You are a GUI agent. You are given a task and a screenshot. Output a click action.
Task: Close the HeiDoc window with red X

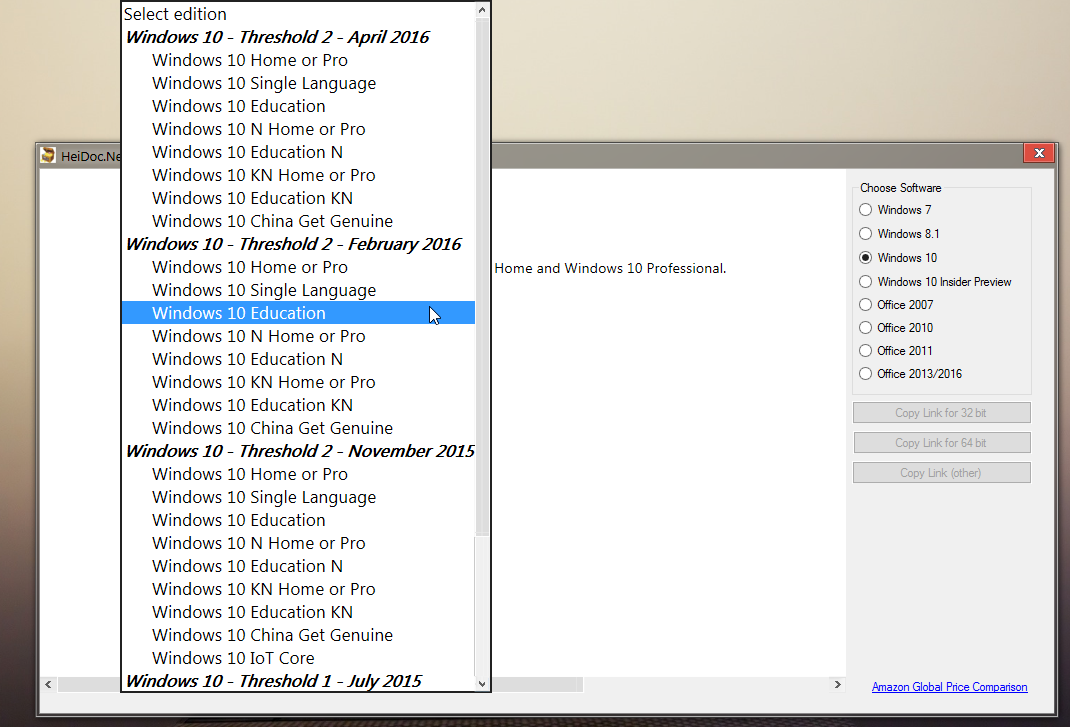point(1039,153)
